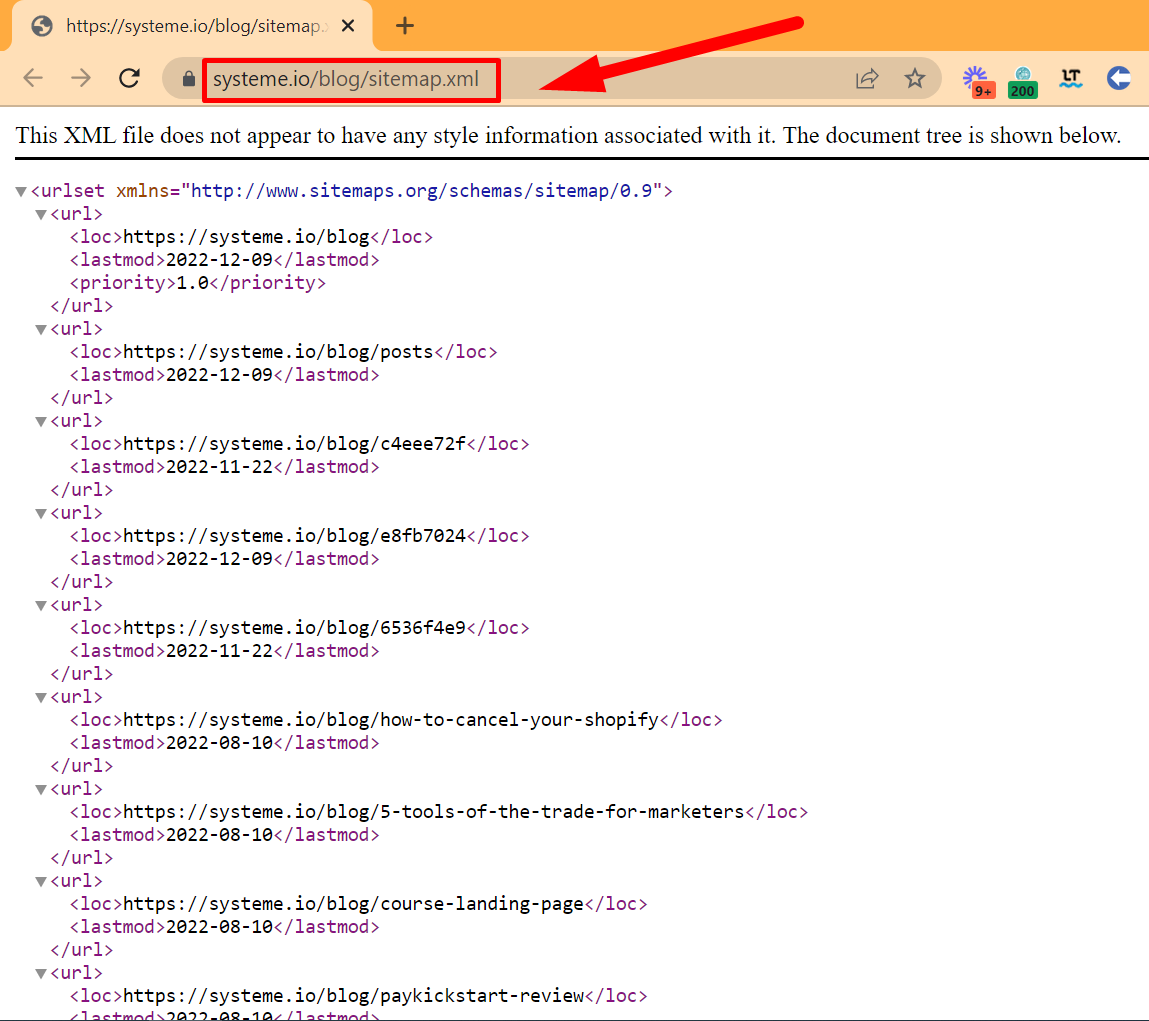Image resolution: width=1149 pixels, height=1021 pixels.
Task: Click the XML no-style-information notice text
Action: (569, 136)
